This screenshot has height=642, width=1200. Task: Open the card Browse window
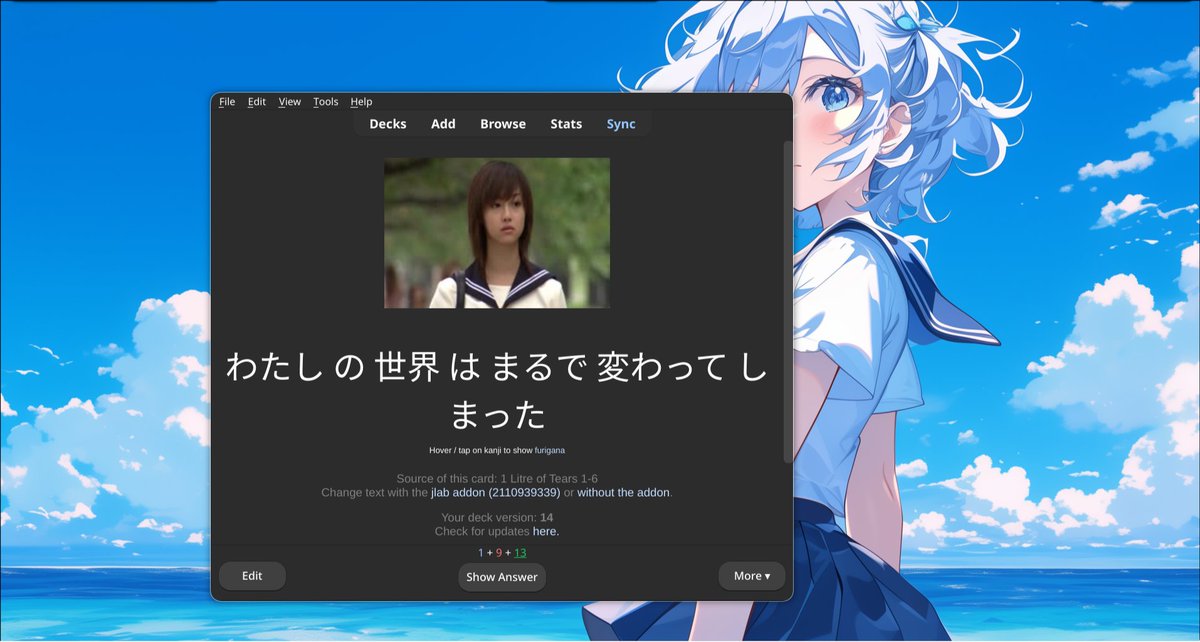pos(503,124)
